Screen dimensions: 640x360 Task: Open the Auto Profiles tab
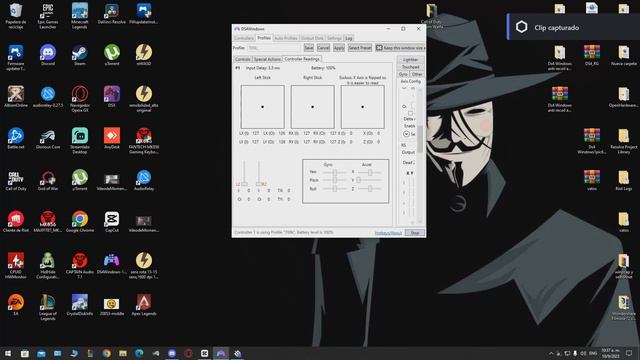point(286,38)
